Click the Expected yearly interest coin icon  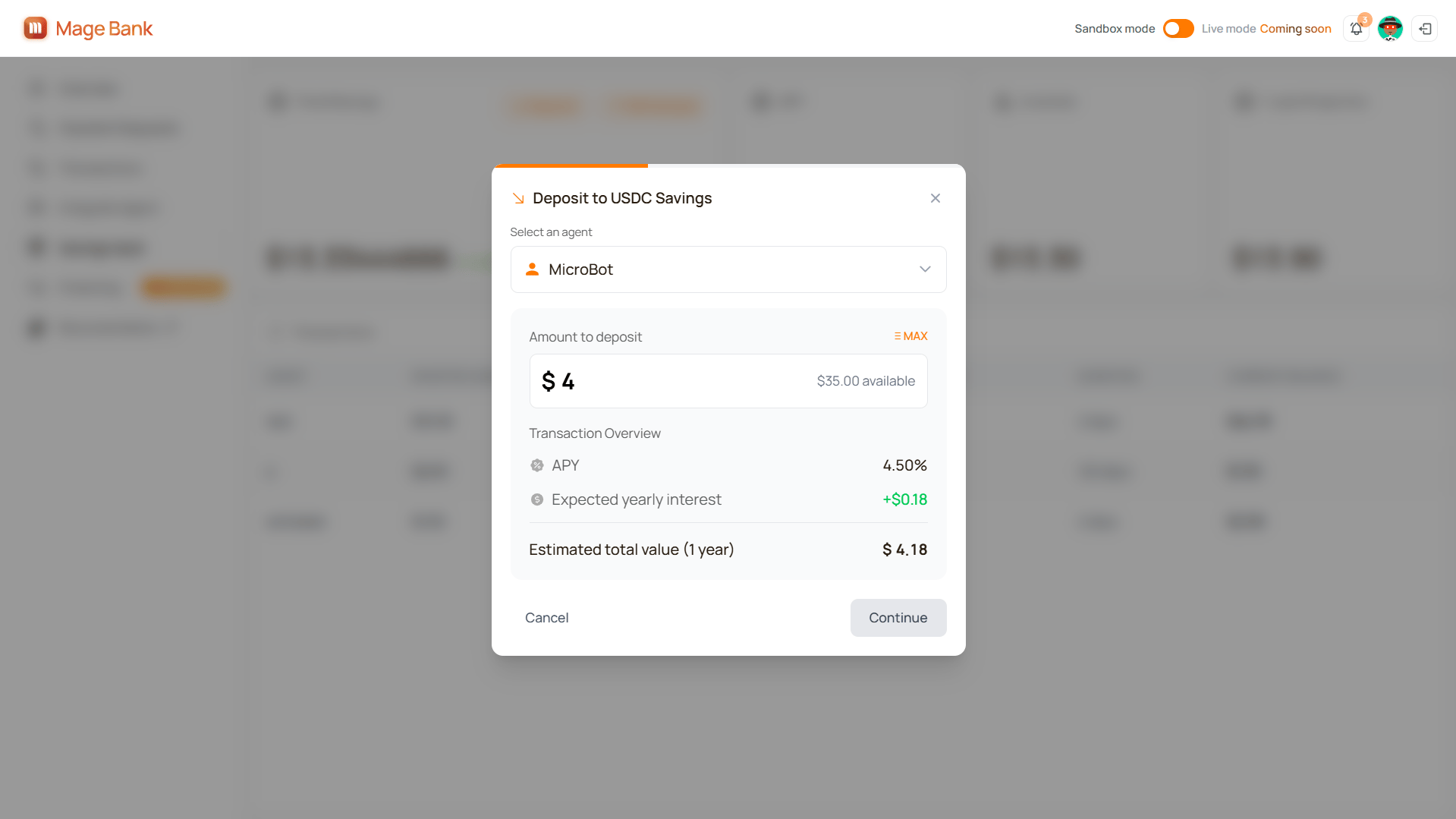click(x=537, y=499)
